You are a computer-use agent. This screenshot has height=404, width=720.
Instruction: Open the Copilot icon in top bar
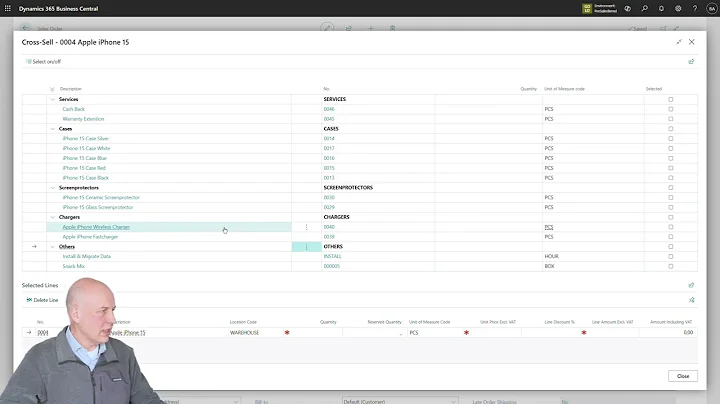(x=628, y=8)
